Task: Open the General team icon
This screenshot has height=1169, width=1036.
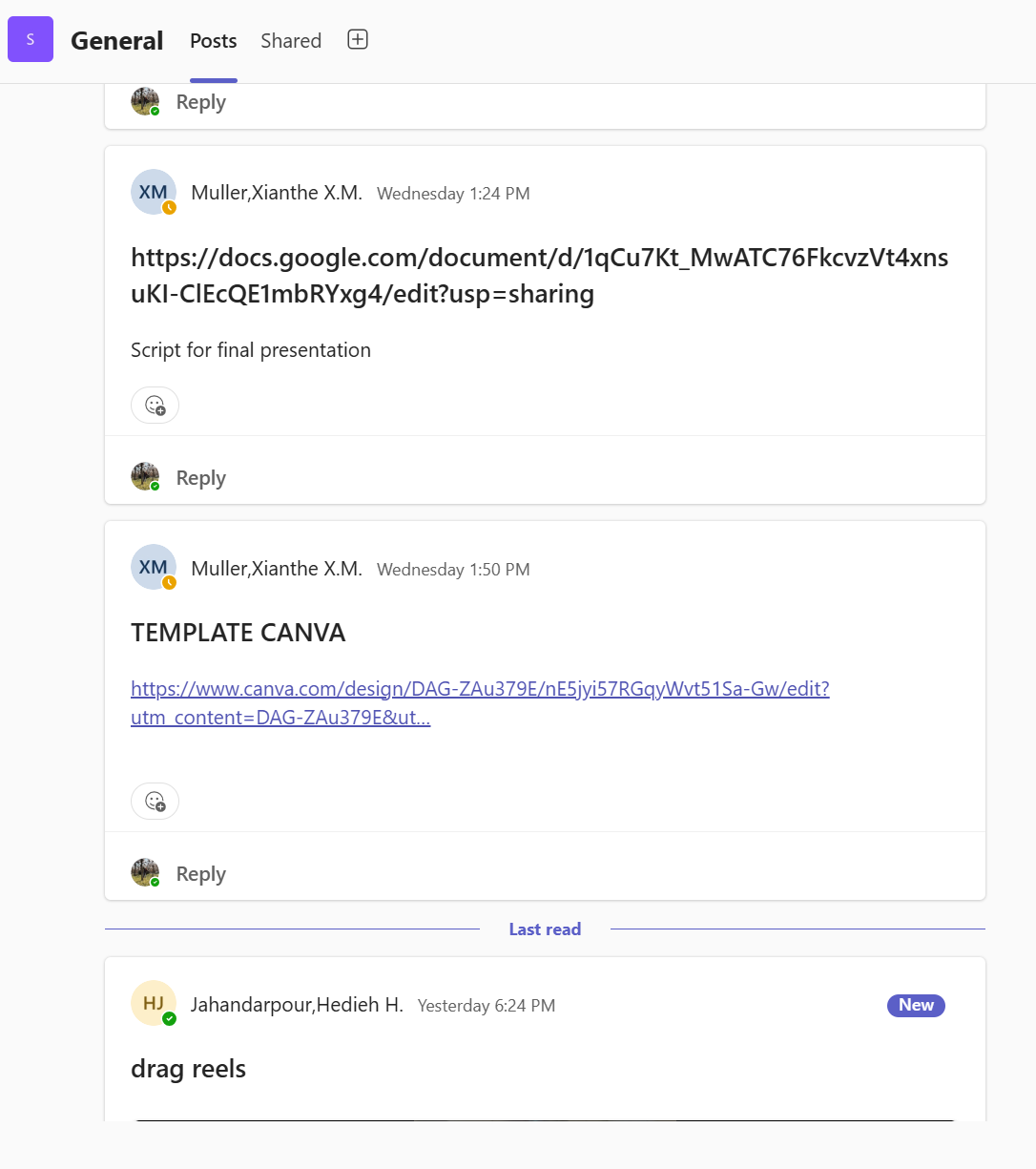Action: coord(30,39)
